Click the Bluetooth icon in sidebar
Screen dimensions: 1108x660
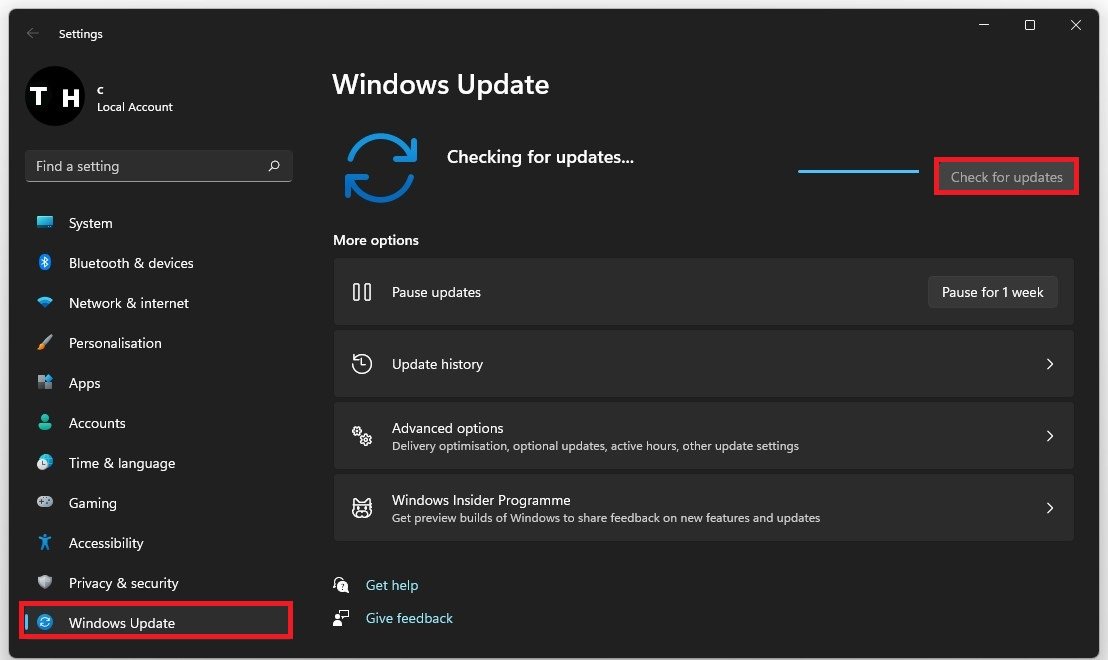click(x=45, y=262)
